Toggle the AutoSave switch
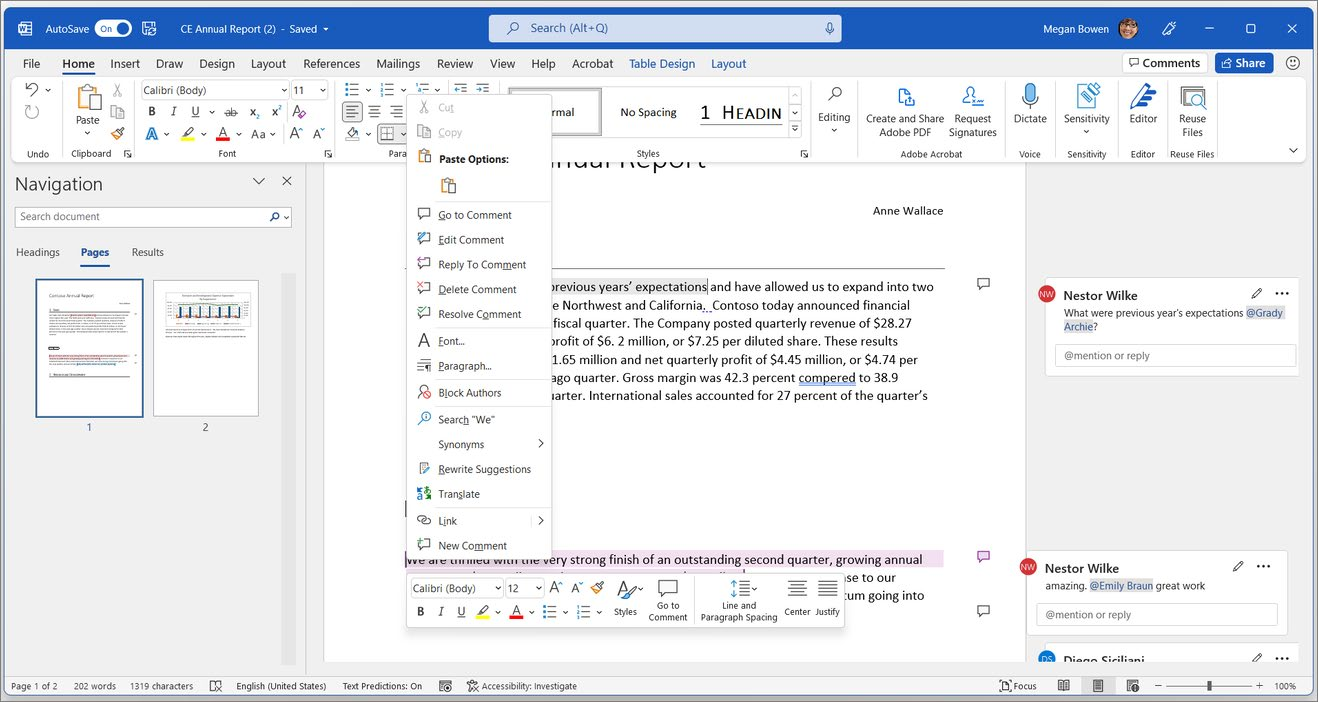Image resolution: width=1318 pixels, height=702 pixels. click(113, 29)
